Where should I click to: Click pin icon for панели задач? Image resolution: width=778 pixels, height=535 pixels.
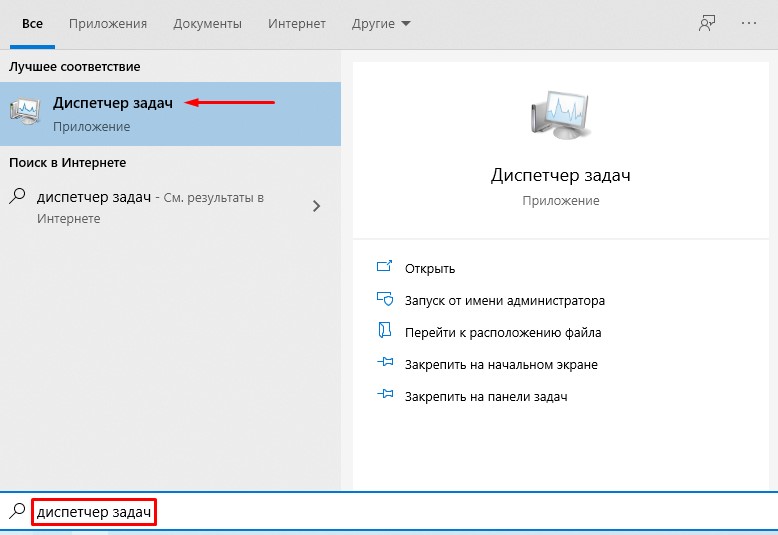coord(385,394)
